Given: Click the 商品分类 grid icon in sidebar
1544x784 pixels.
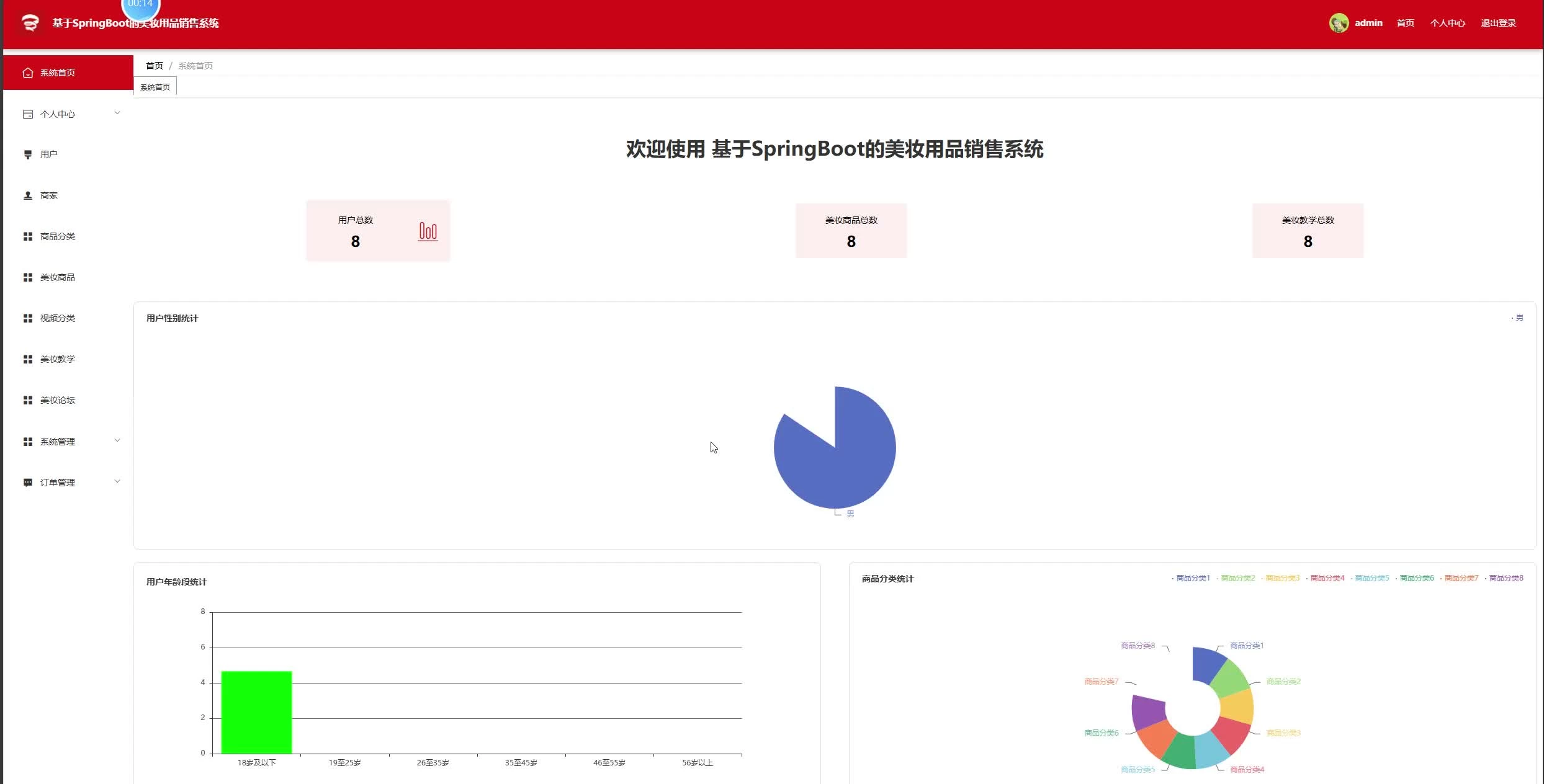Looking at the screenshot, I should point(27,236).
